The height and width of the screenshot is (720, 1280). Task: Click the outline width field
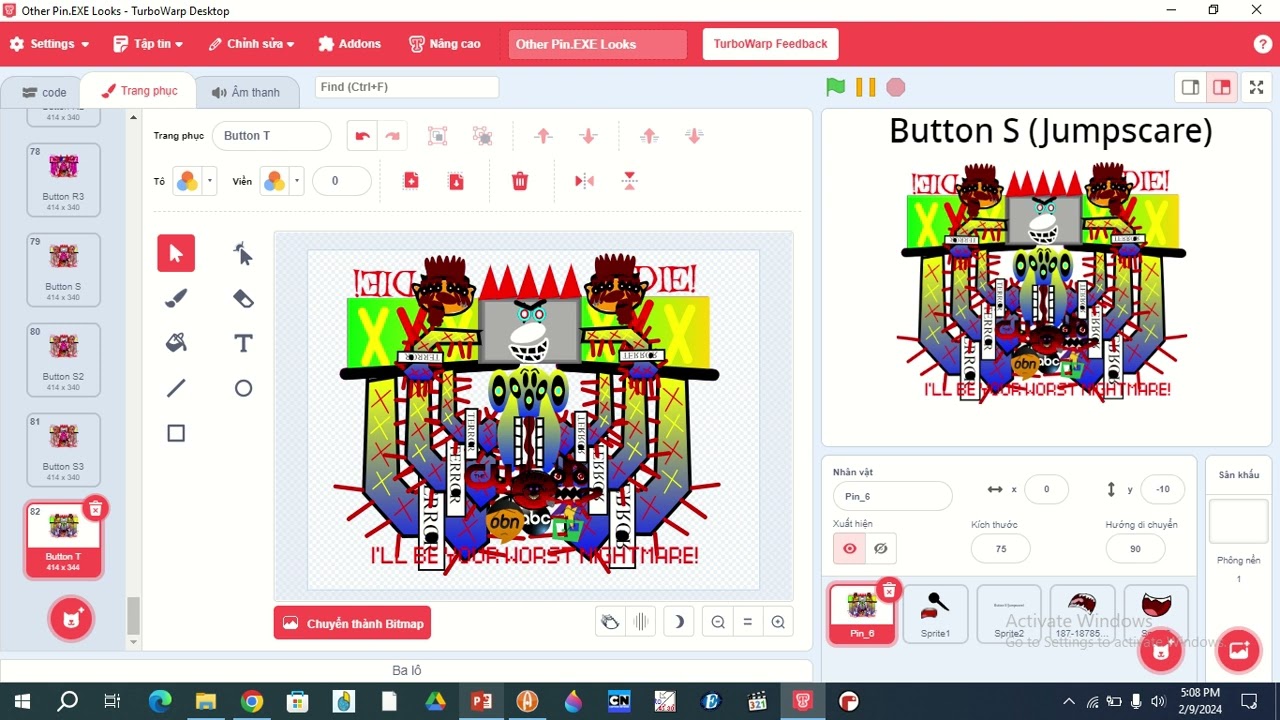point(341,181)
